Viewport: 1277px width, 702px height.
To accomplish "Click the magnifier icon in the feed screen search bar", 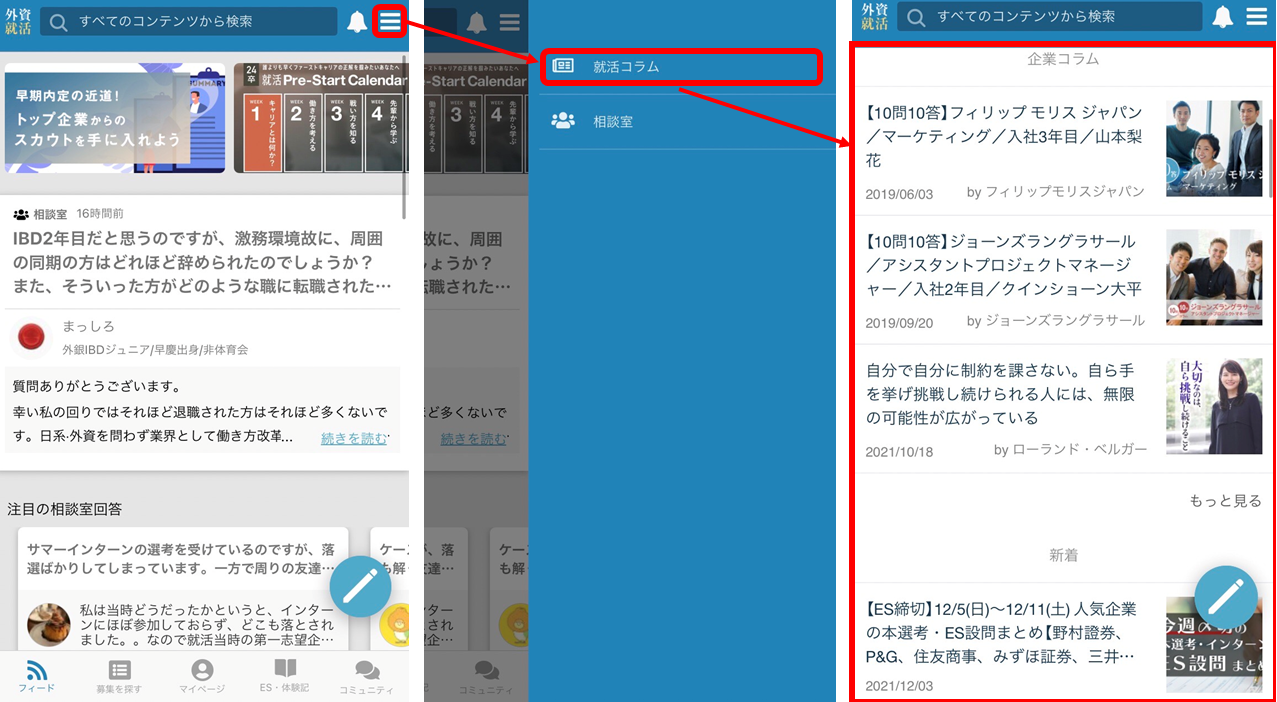I will click(x=59, y=22).
